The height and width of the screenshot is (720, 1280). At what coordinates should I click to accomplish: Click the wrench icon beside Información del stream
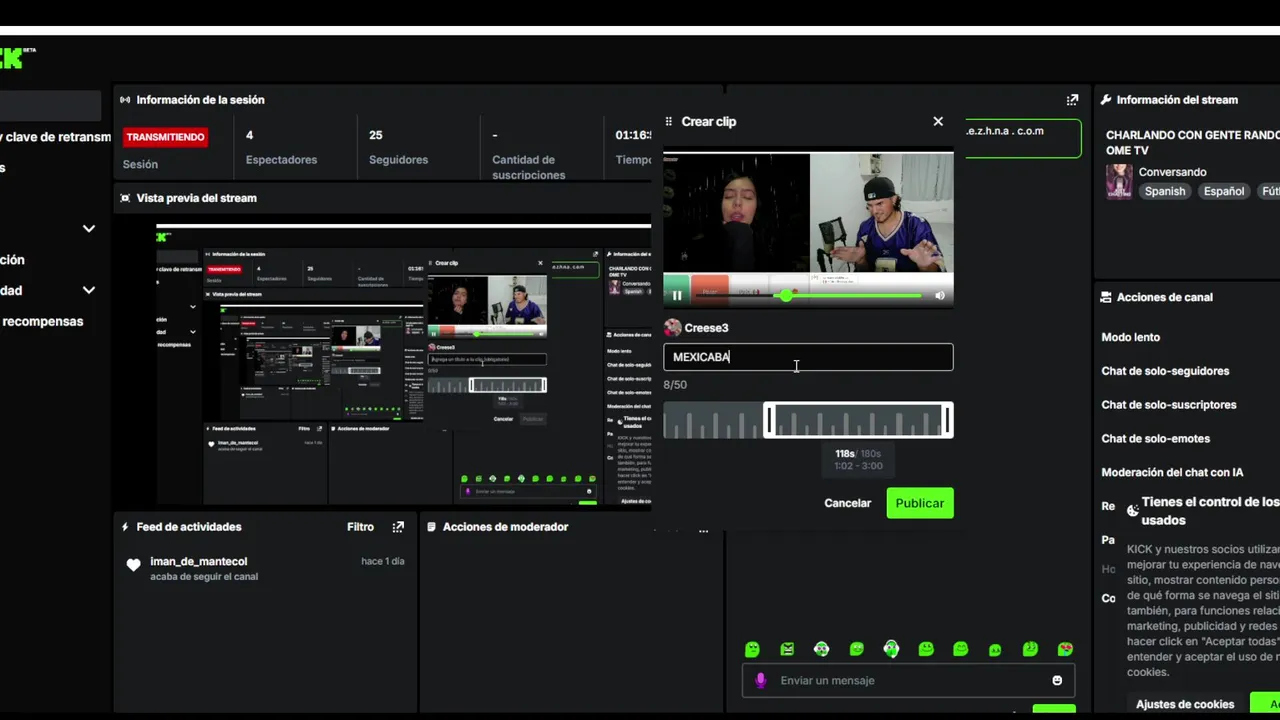click(x=1106, y=100)
